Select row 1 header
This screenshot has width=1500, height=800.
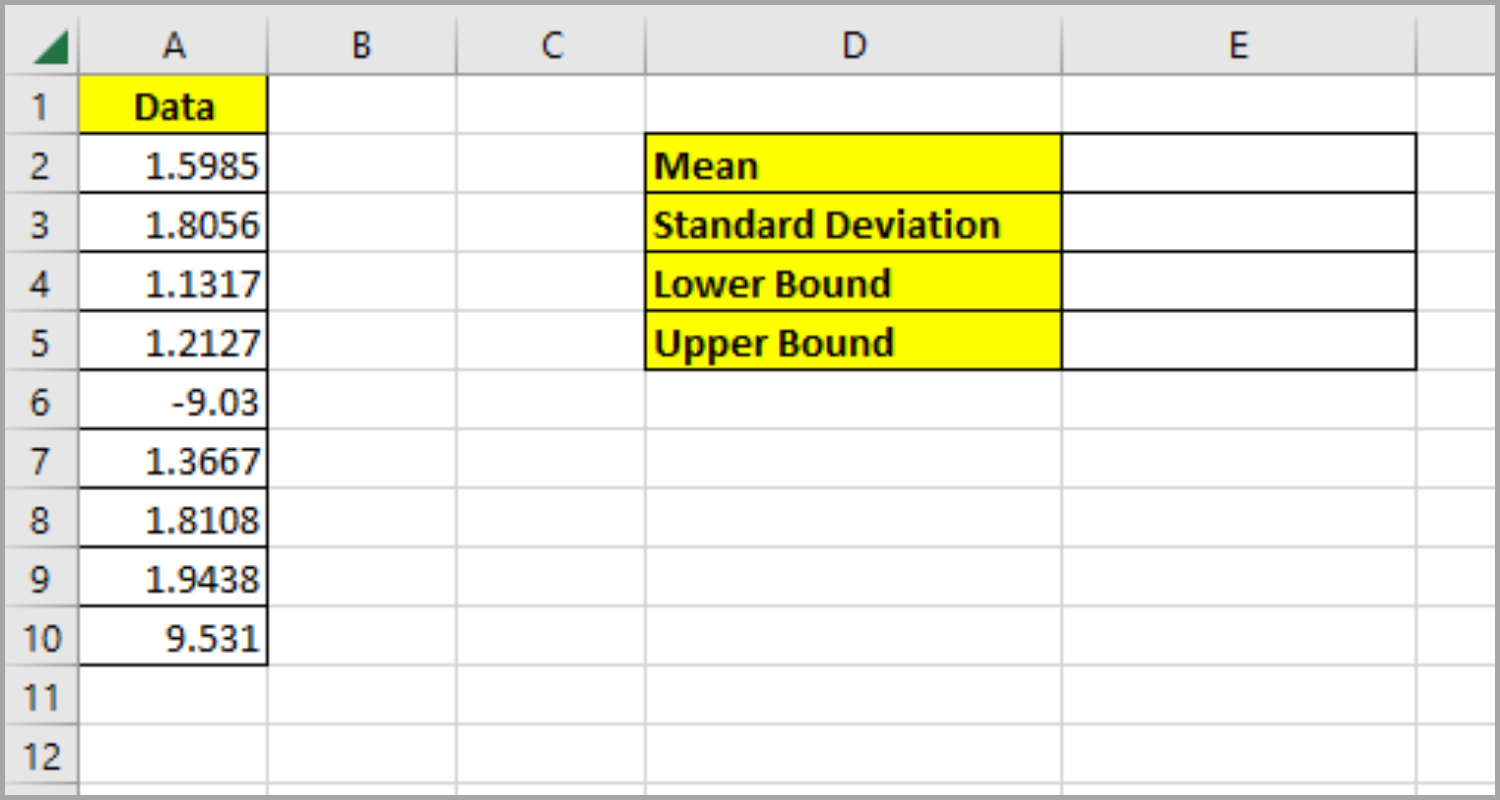tap(42, 104)
